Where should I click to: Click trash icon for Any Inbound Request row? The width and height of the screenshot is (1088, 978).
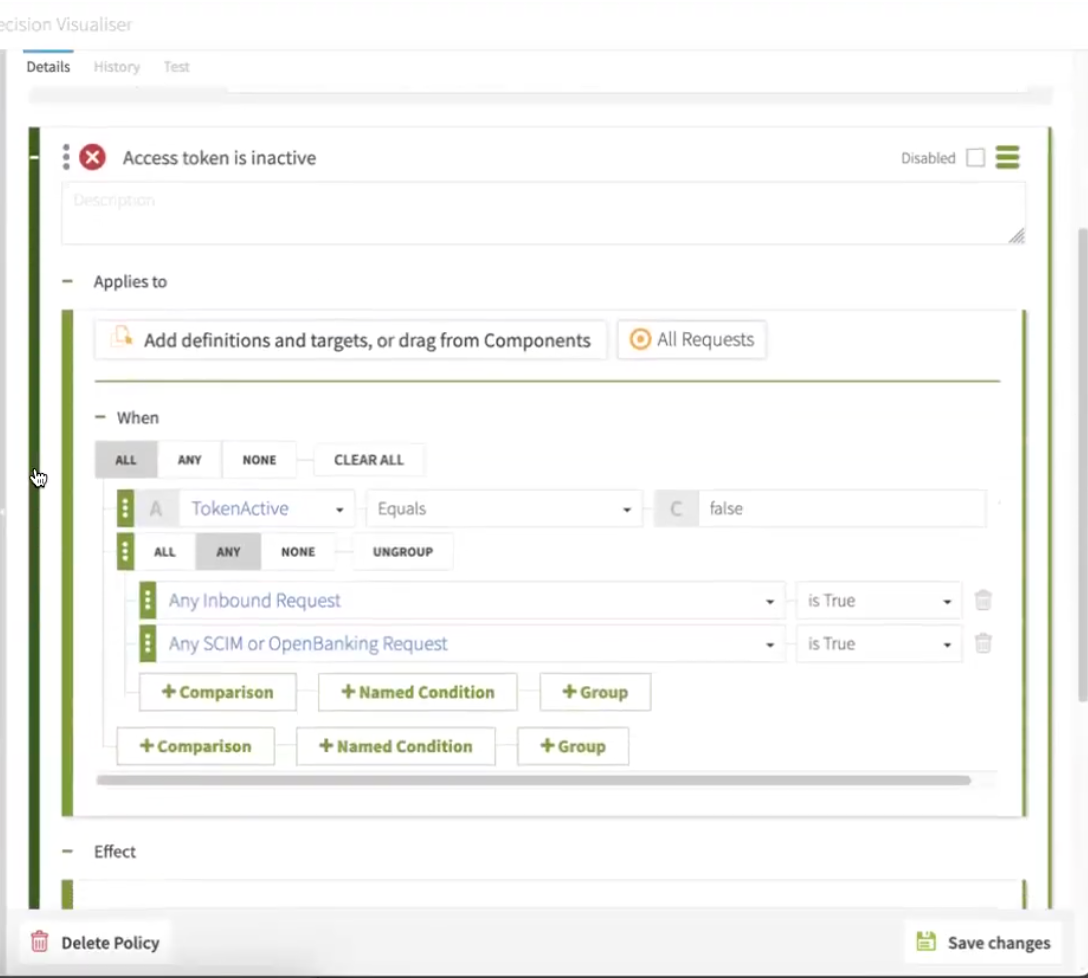[x=983, y=600]
